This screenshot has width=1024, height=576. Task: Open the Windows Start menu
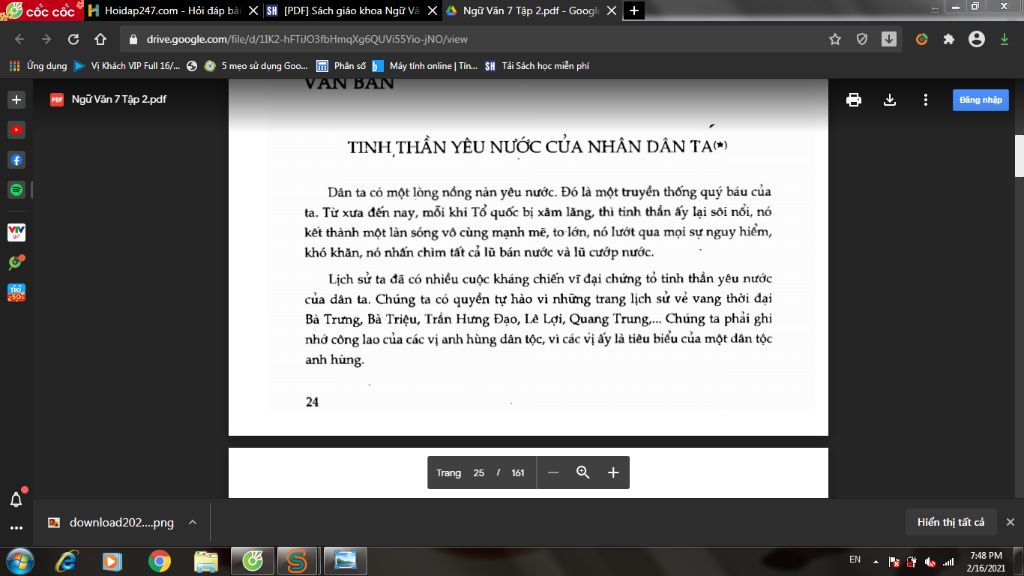tap(20, 561)
